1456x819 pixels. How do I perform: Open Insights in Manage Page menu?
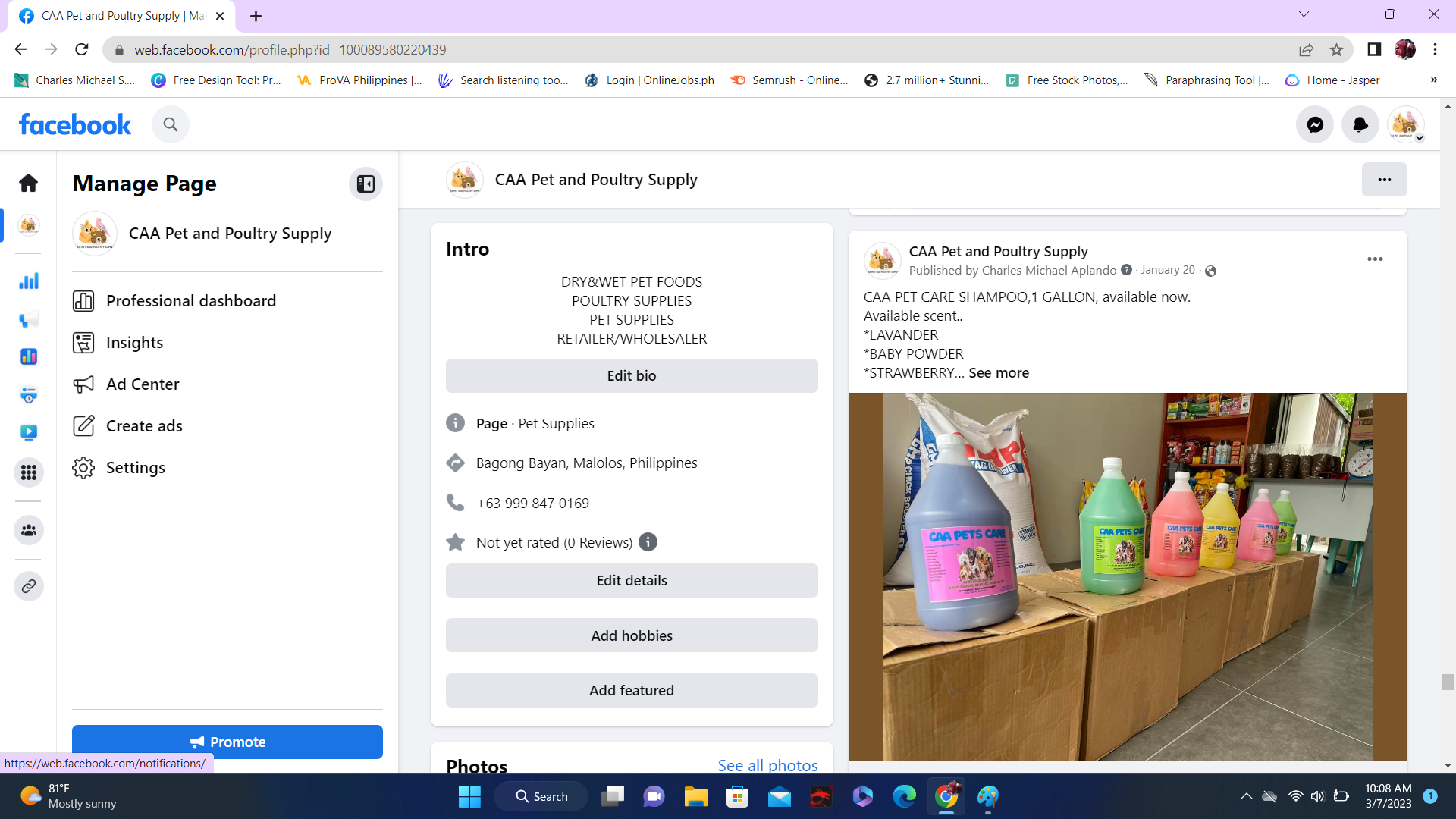point(134,343)
